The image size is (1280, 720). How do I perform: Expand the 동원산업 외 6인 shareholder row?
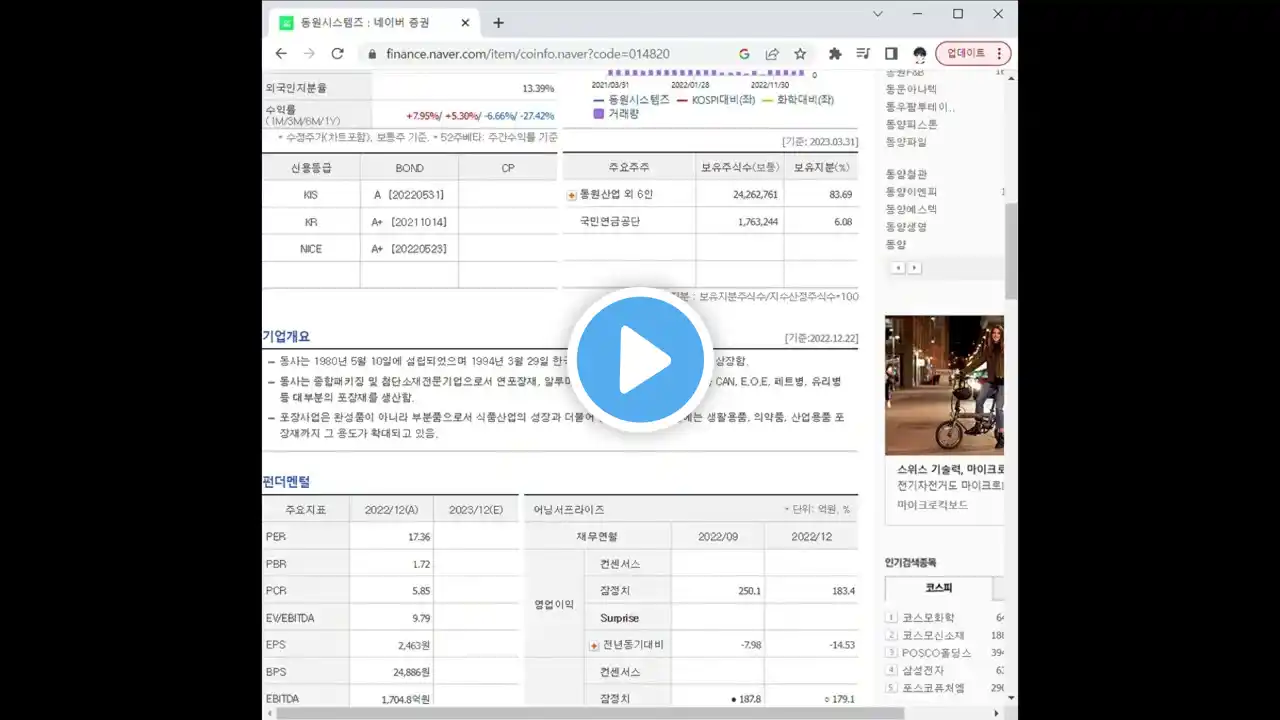click(572, 195)
